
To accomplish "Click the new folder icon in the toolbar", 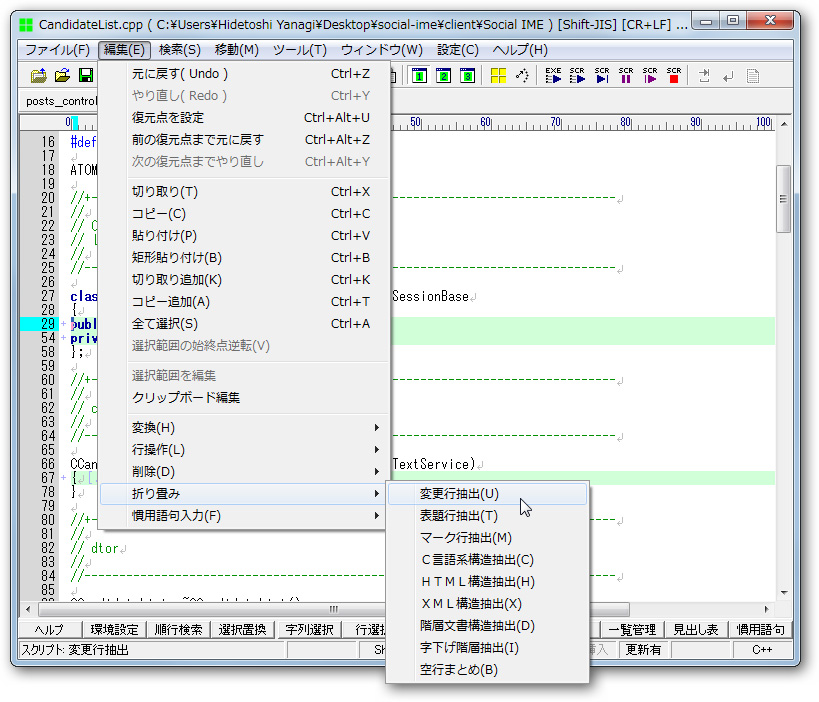I will click(38, 76).
